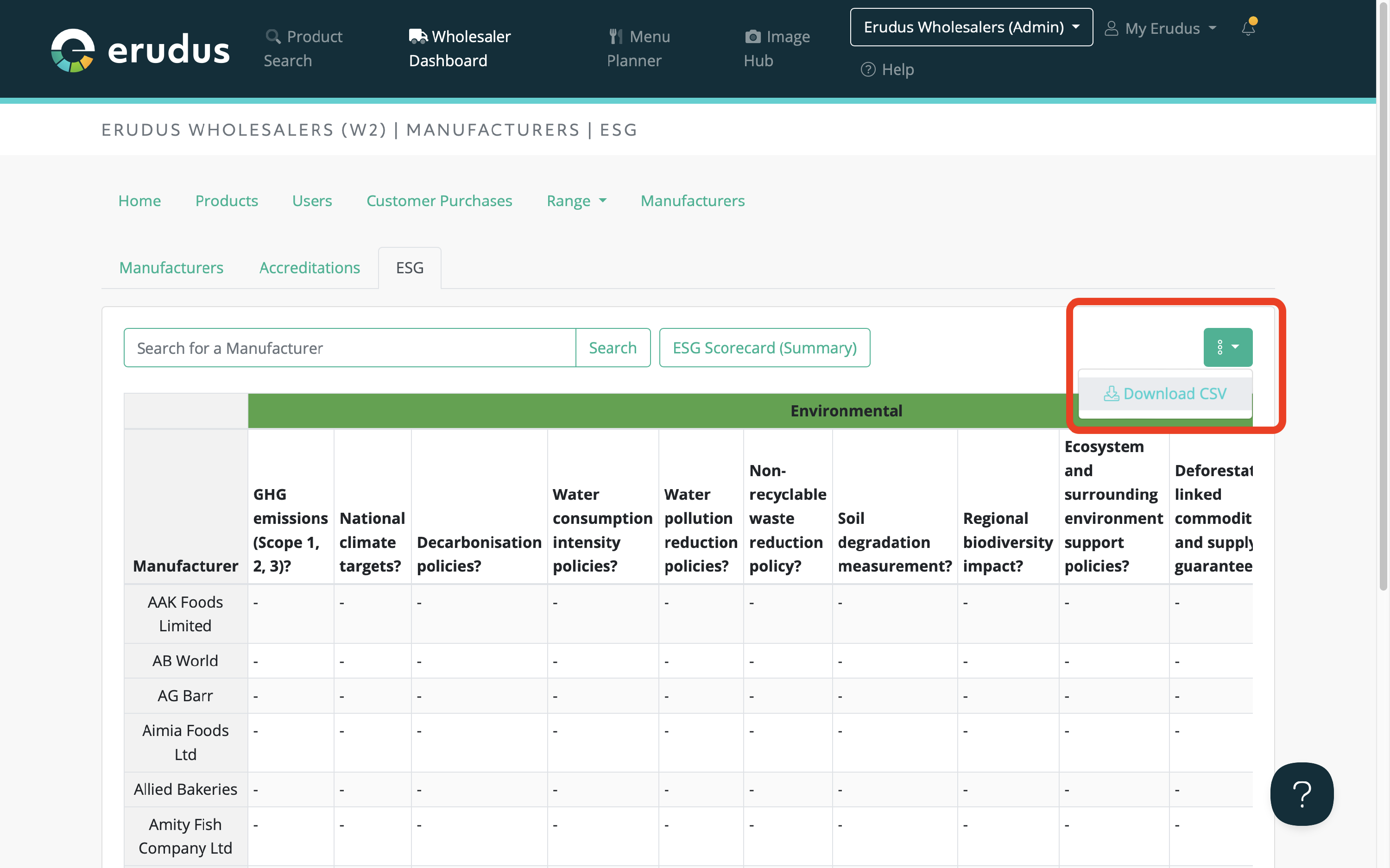Follow the Customer Purchases link

(x=439, y=201)
